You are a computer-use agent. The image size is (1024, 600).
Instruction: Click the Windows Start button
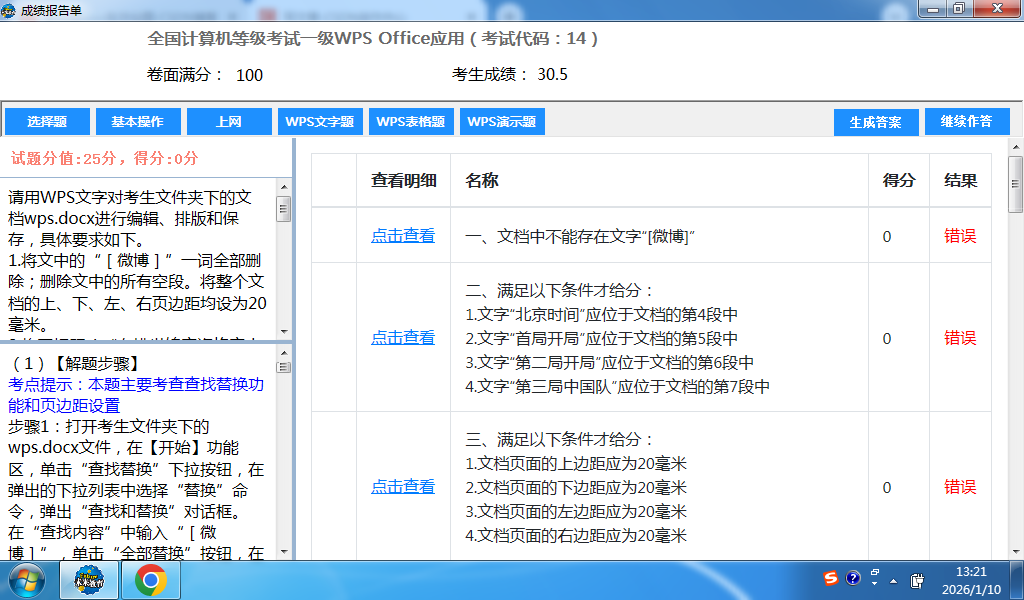point(26,580)
